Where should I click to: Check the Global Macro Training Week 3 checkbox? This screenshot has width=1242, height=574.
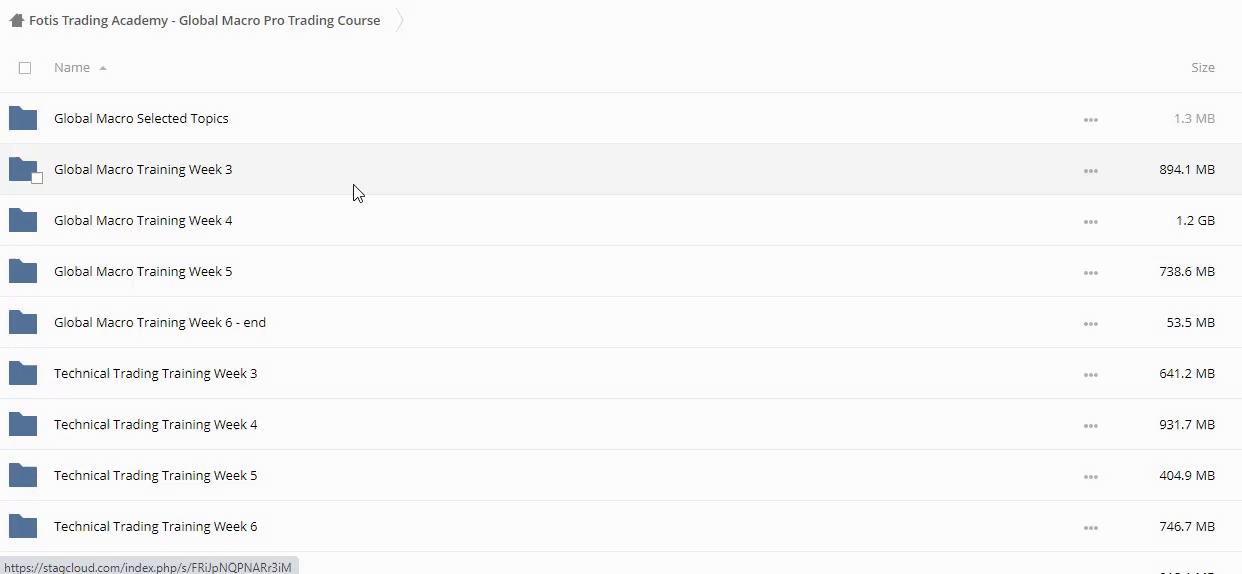click(37, 179)
